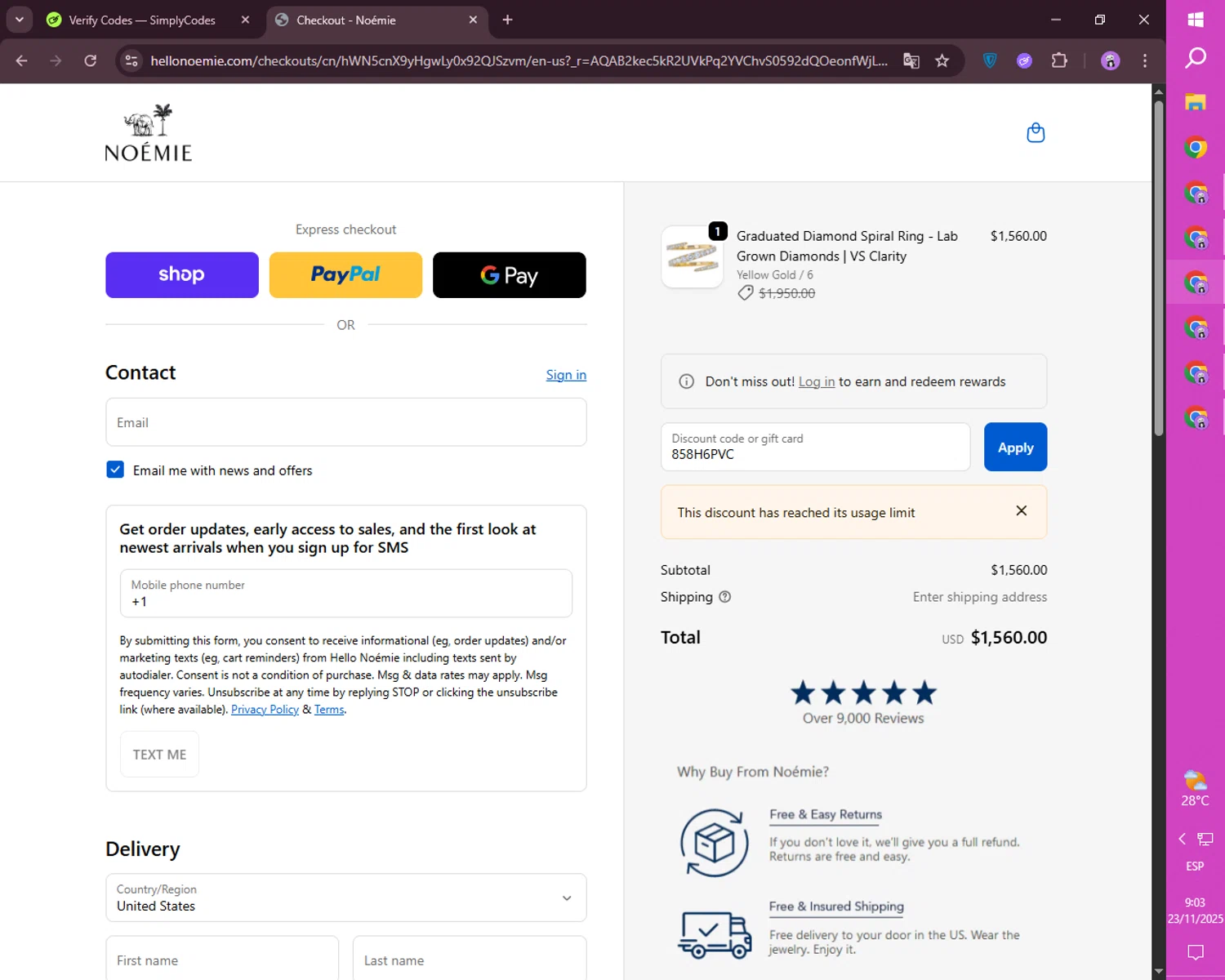1225x980 pixels.
Task: Open the tab search dropdown arrow
Action: 20,20
